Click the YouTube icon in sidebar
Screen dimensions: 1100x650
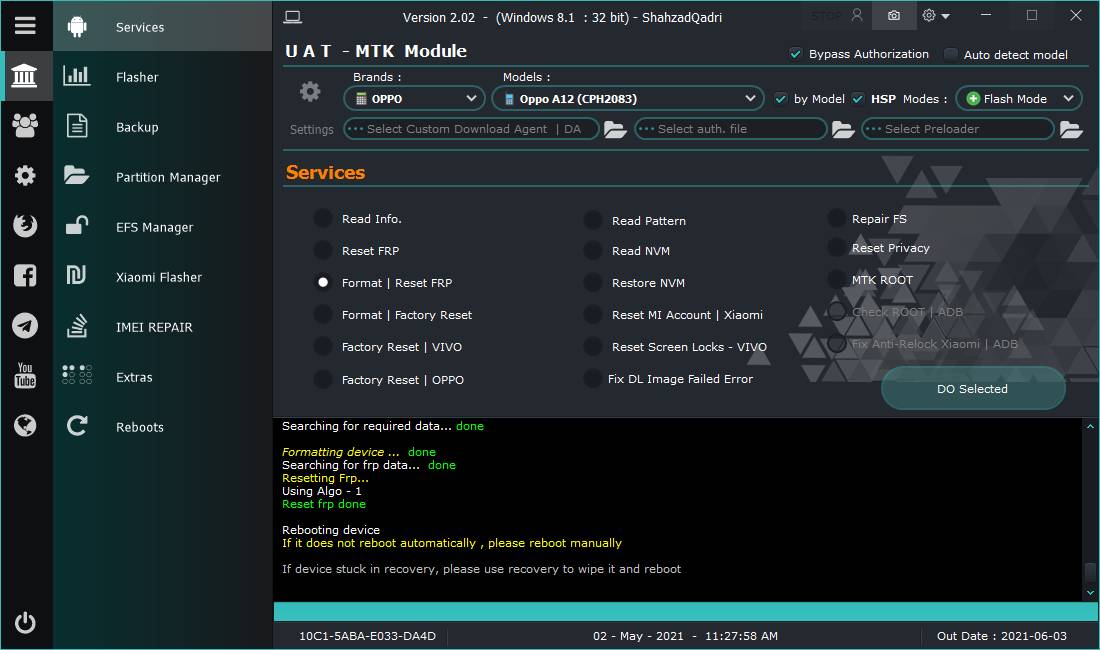[25, 375]
